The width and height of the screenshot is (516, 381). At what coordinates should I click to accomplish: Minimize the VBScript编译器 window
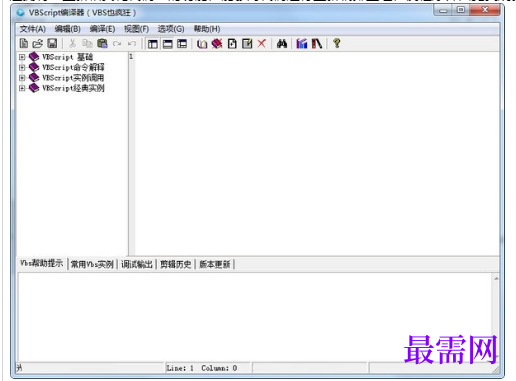(443, 10)
